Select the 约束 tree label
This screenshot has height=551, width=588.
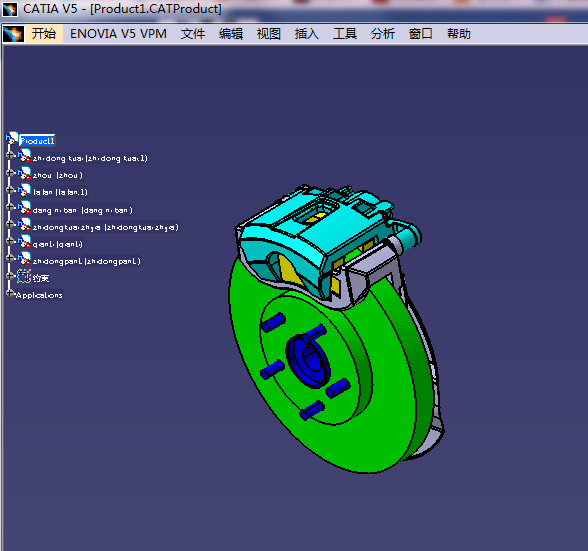click(x=40, y=278)
